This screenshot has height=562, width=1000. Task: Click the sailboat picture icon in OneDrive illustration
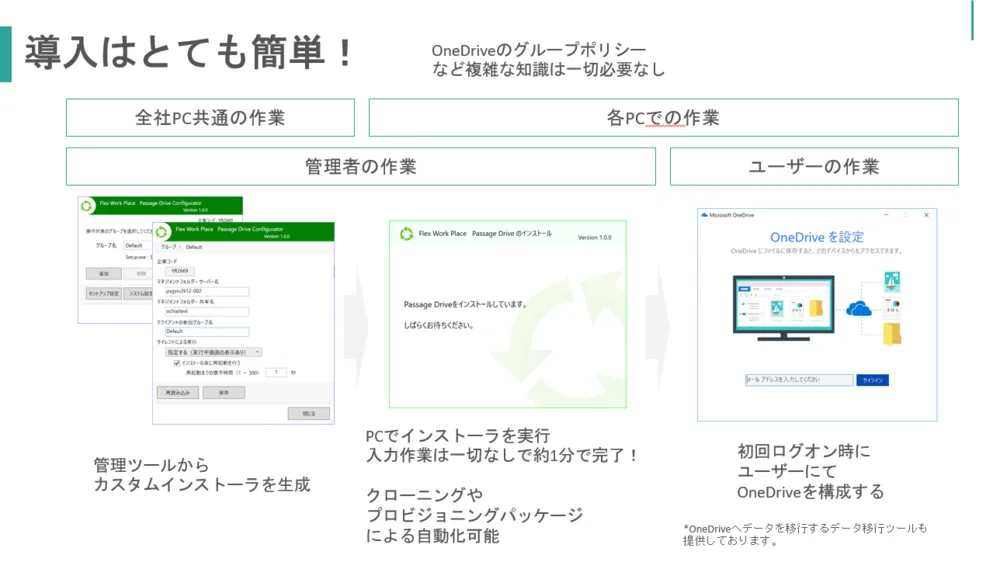click(x=892, y=281)
